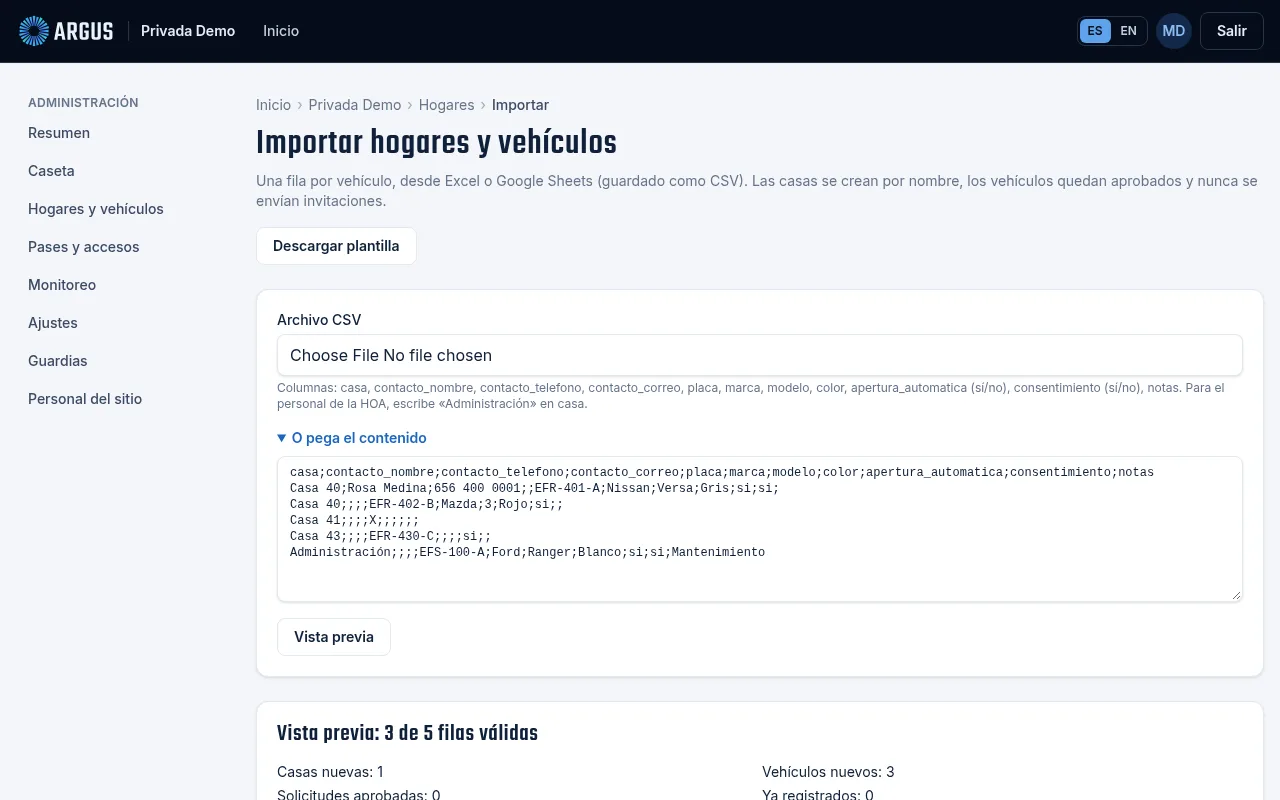This screenshot has height=800, width=1280.
Task: Navigate to Monitoreo in the sidebar
Action: [62, 285]
